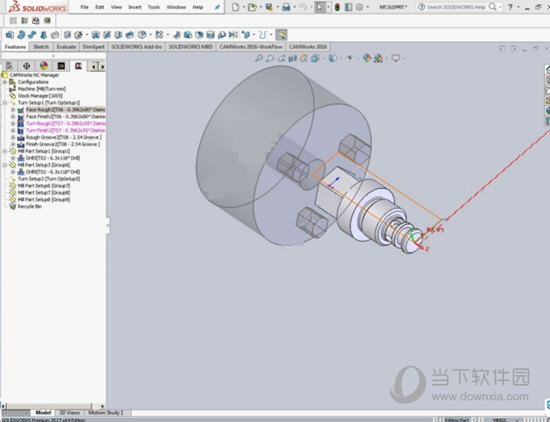Switch to the Sketch tab

pyautogui.click(x=41, y=47)
